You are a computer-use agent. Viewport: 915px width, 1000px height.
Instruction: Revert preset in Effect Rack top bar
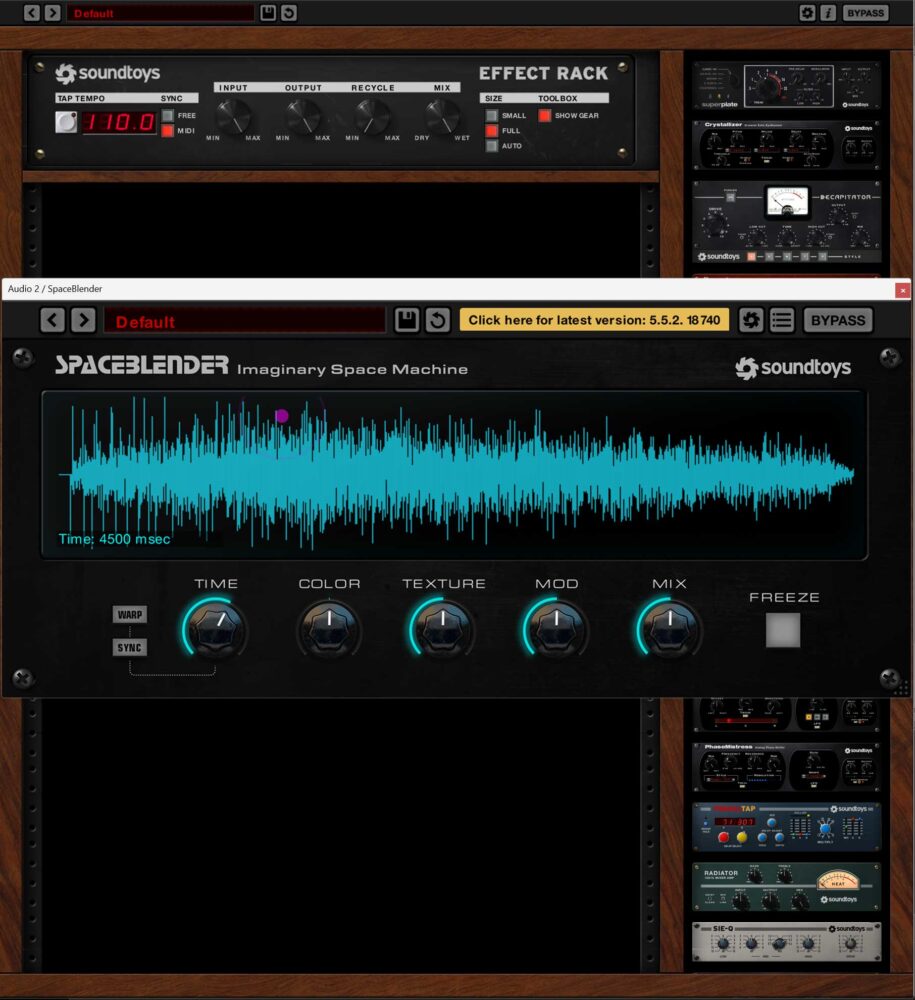[289, 13]
